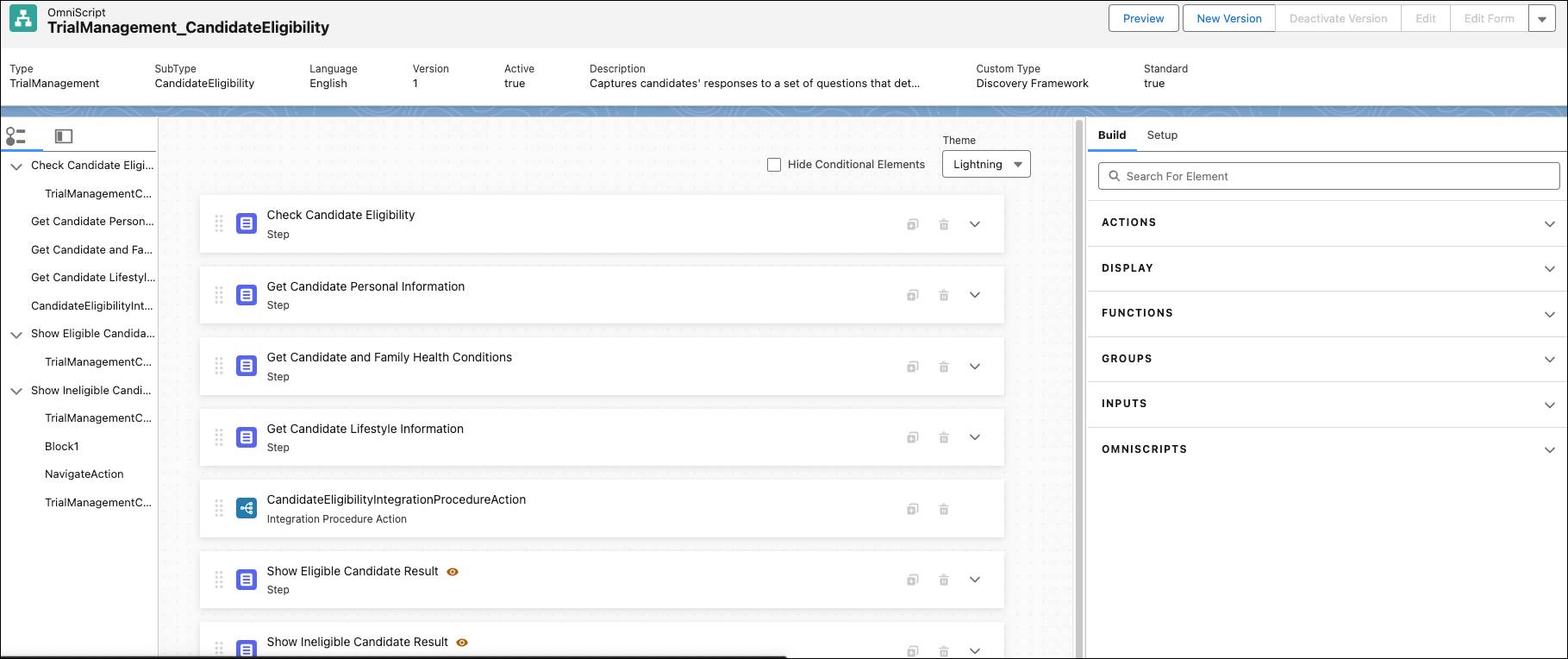Viewport: 1568px width, 659px height.
Task: Clone the Show Eligible Candidate Result step
Action: pyautogui.click(x=912, y=580)
